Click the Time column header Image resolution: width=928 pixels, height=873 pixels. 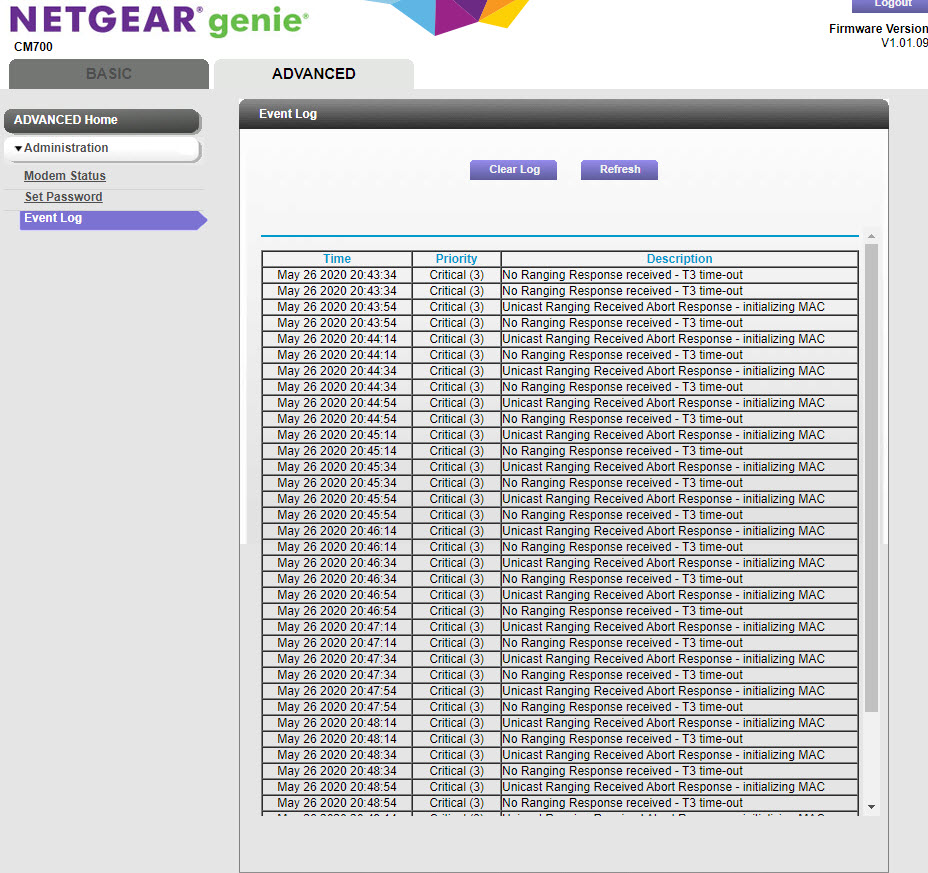(x=336, y=258)
